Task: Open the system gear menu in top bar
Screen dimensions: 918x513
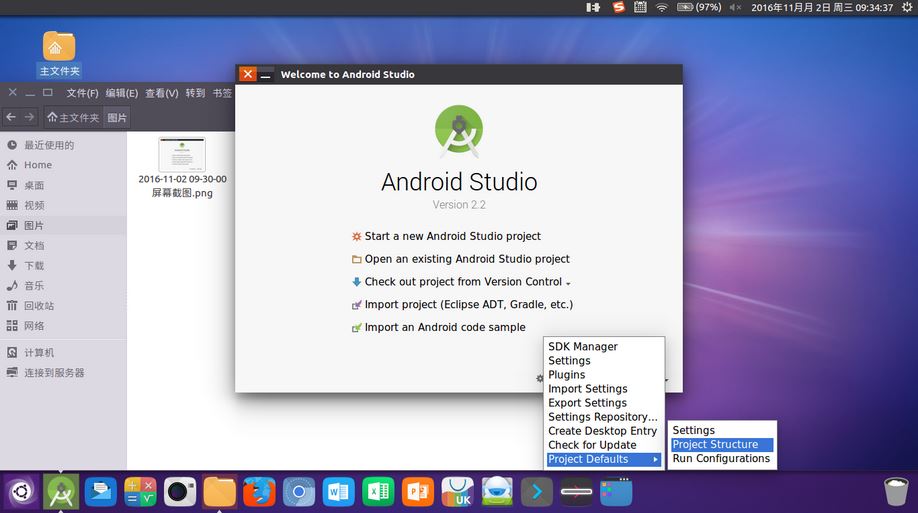Action: tap(907, 8)
